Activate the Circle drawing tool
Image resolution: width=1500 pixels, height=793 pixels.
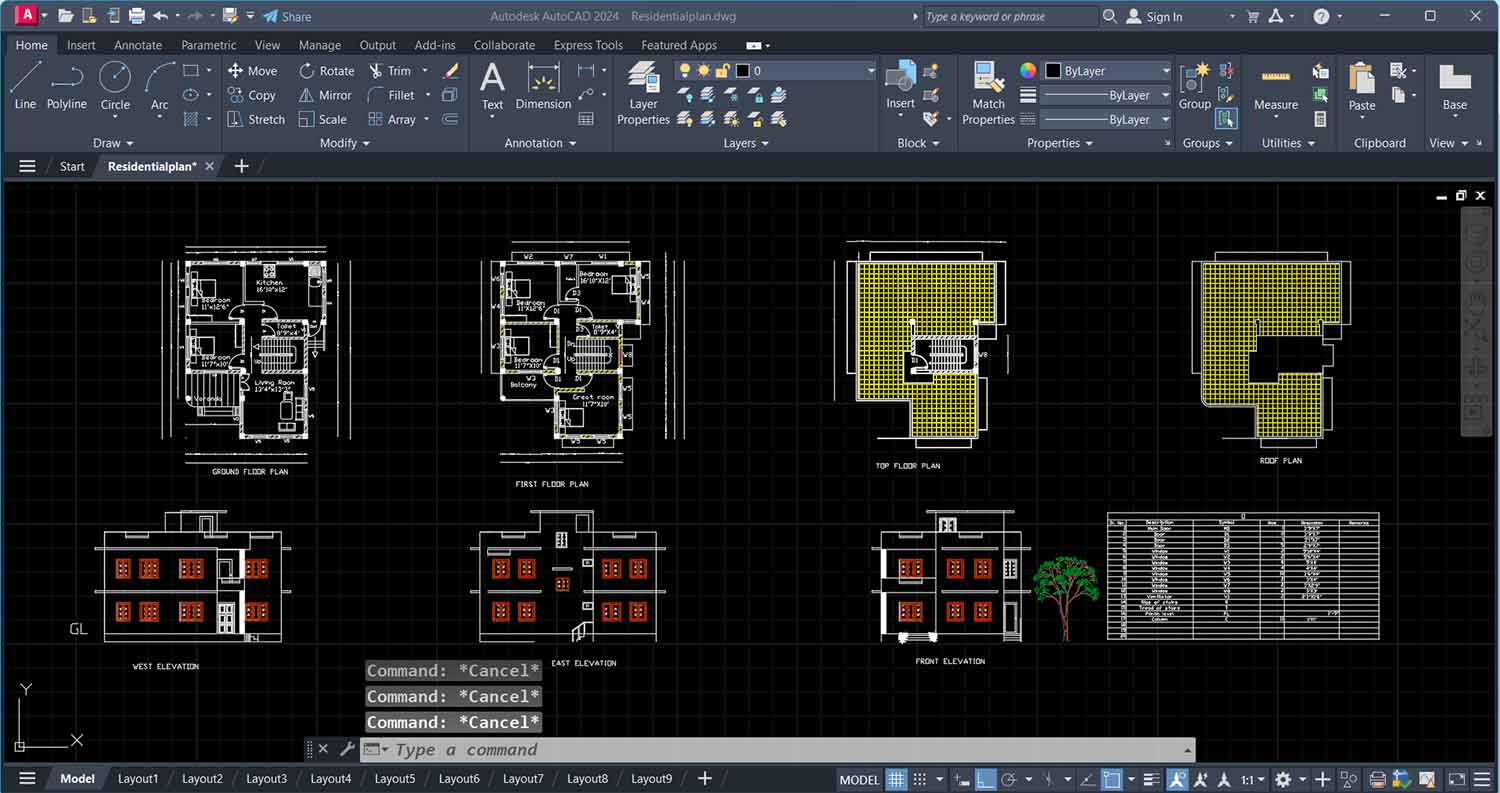point(114,88)
